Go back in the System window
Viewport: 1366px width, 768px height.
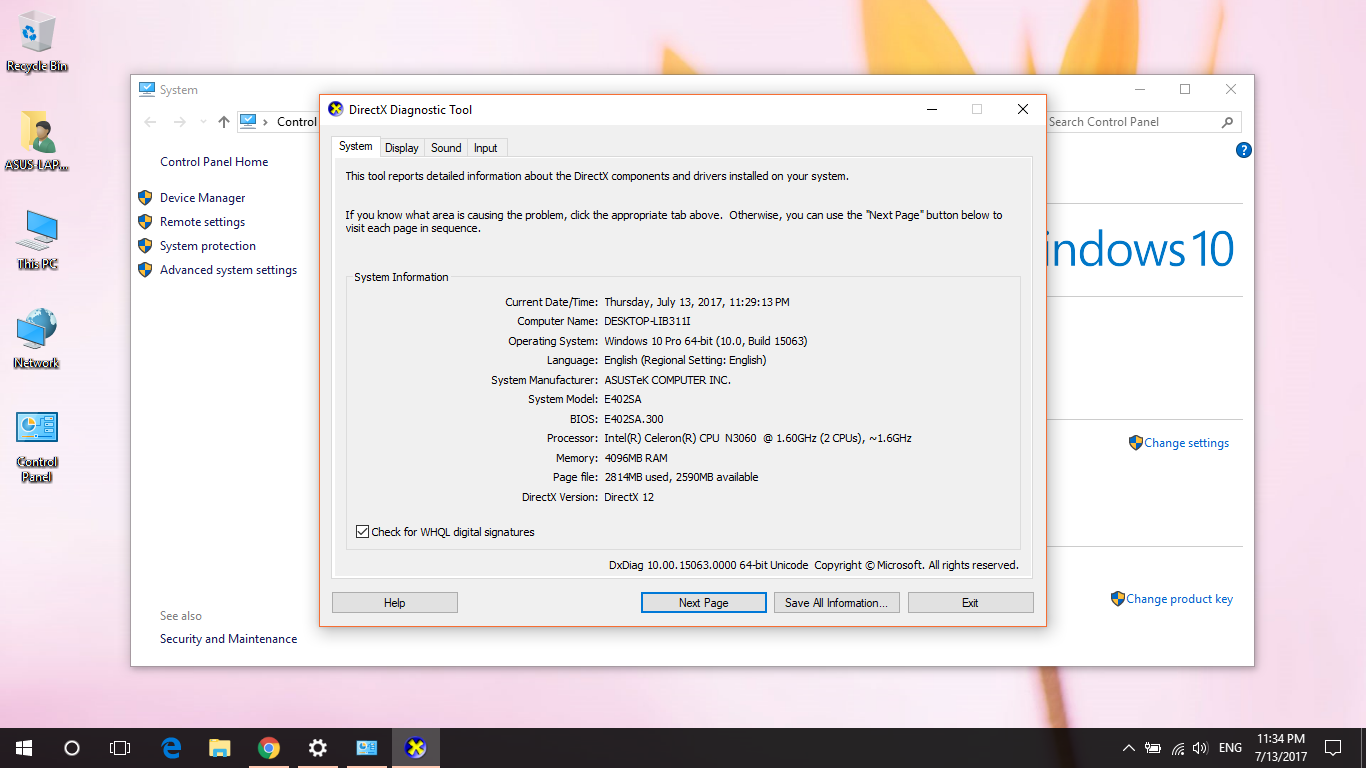coord(150,122)
